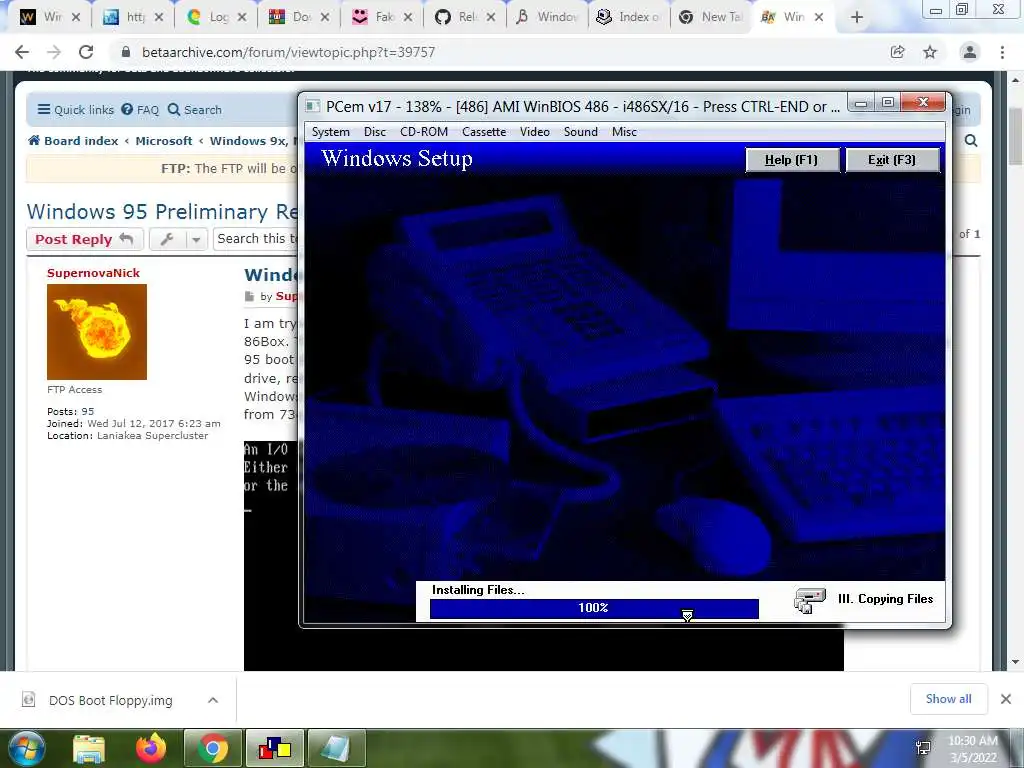Open the Chrome three-dot menu
The height and width of the screenshot is (768, 1024).
pyautogui.click(x=1002, y=52)
